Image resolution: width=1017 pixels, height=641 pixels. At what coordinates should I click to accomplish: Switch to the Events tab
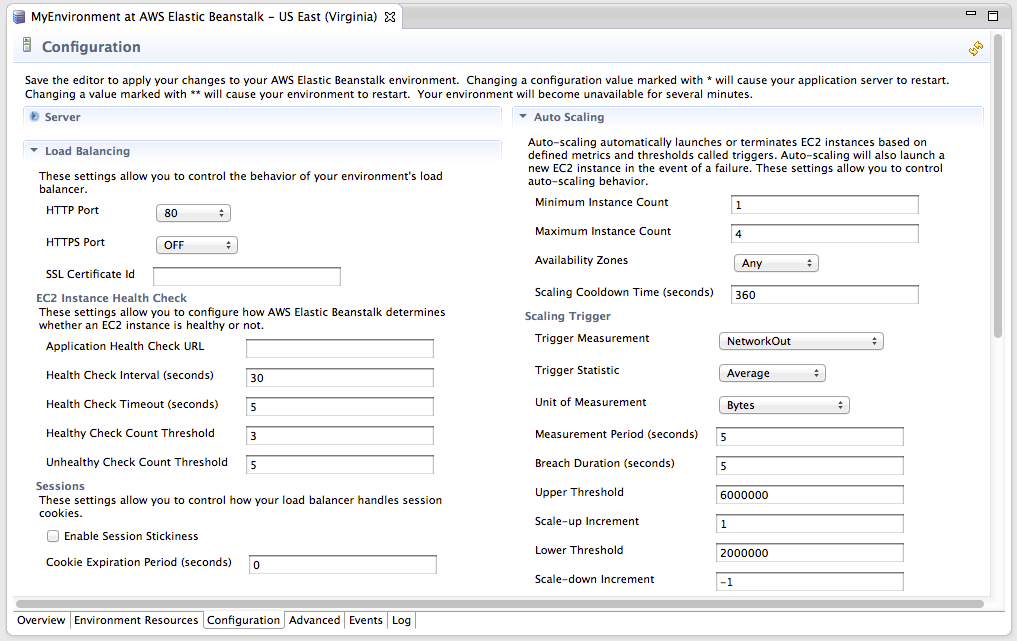click(366, 620)
